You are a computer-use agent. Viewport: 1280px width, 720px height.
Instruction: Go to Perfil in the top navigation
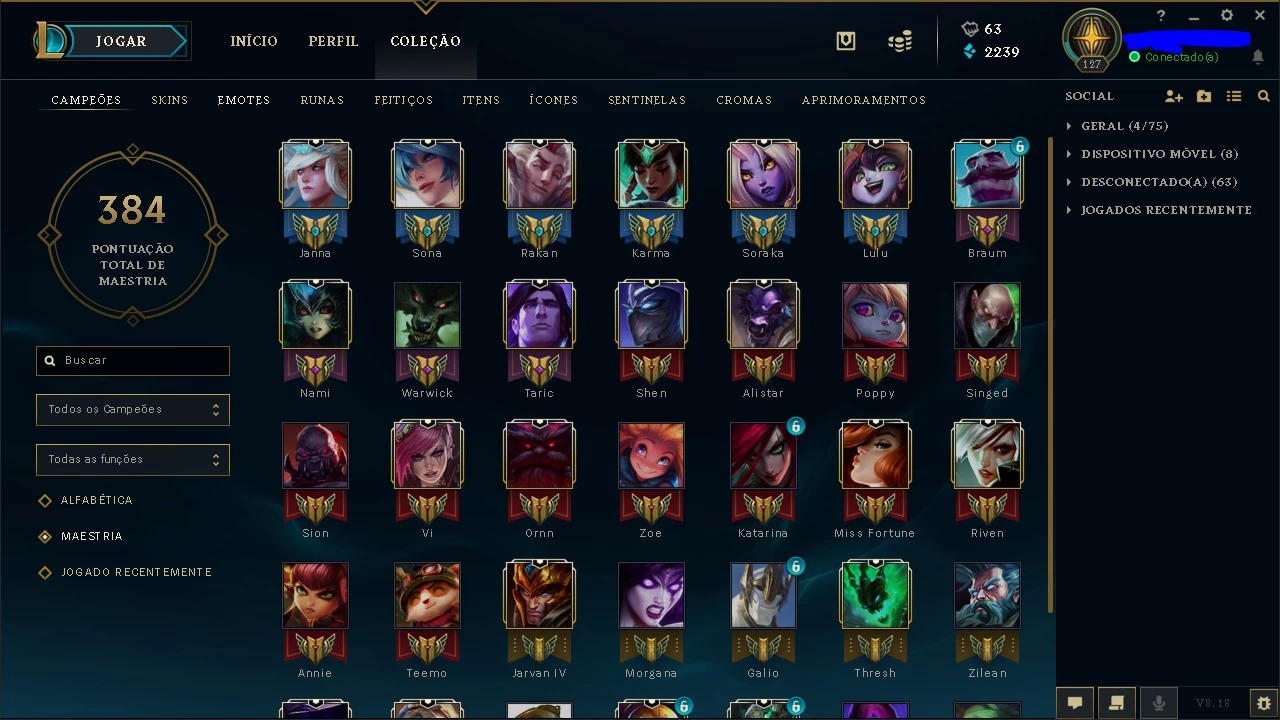click(x=333, y=41)
